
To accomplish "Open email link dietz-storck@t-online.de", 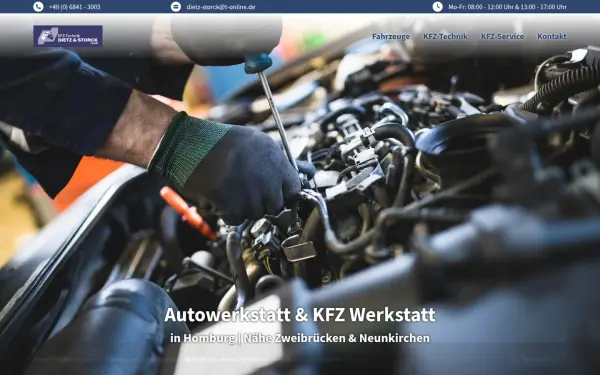I will (221, 7).
